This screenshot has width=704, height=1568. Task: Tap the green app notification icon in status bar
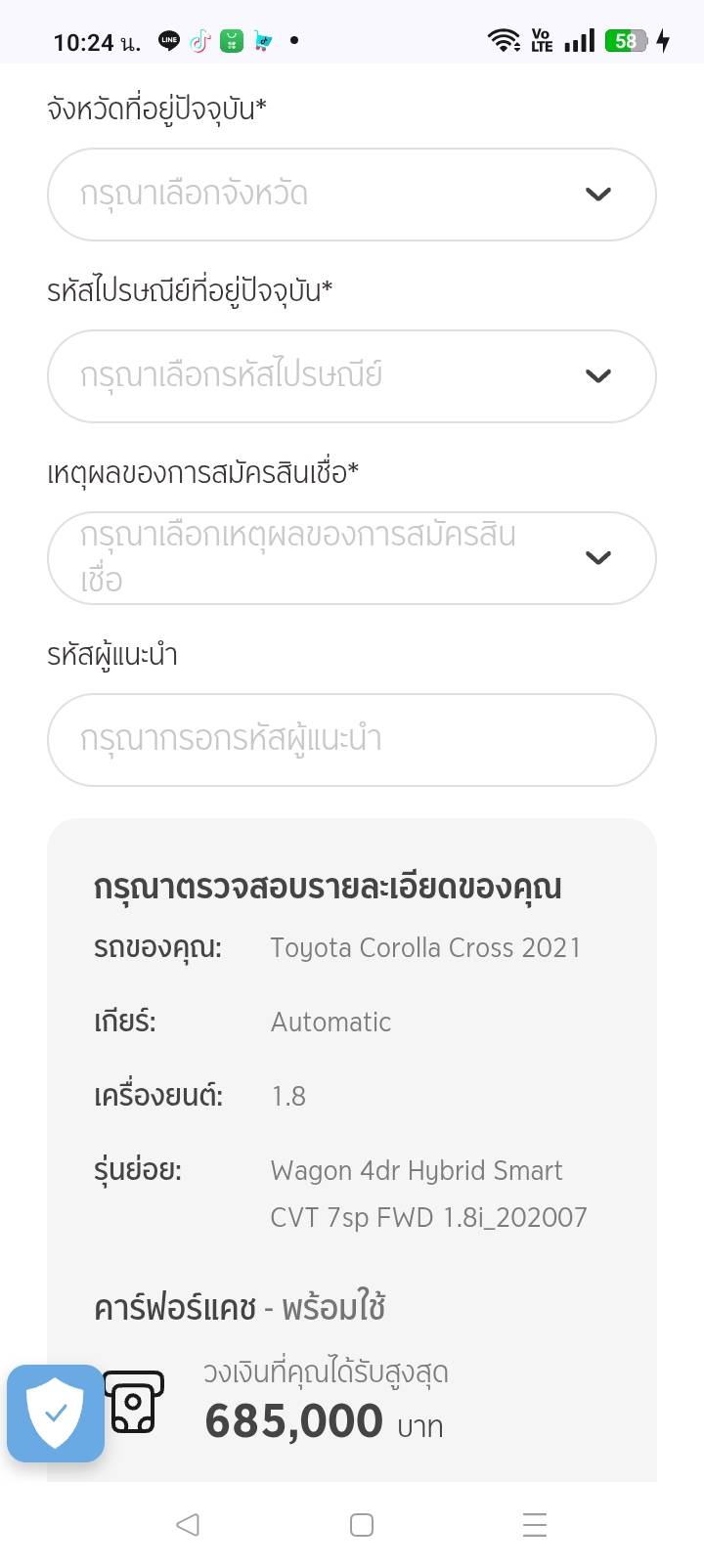click(x=232, y=41)
